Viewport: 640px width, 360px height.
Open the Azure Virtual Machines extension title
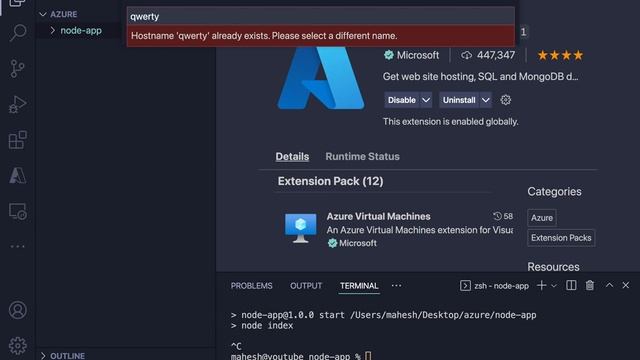(x=378, y=216)
